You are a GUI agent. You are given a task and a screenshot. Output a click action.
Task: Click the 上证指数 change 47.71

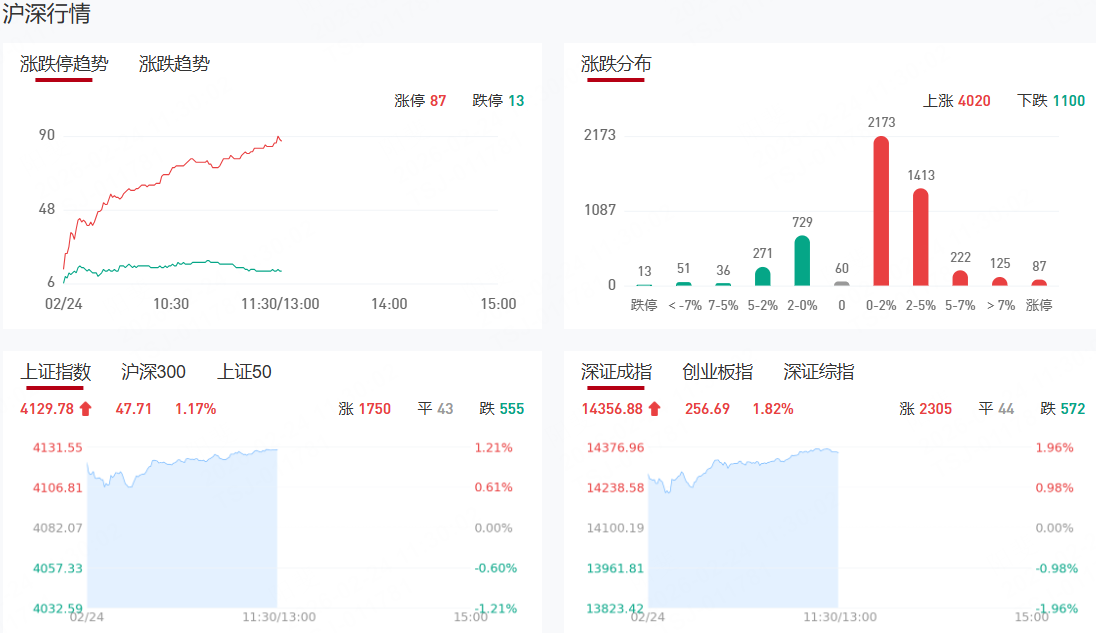pos(134,409)
